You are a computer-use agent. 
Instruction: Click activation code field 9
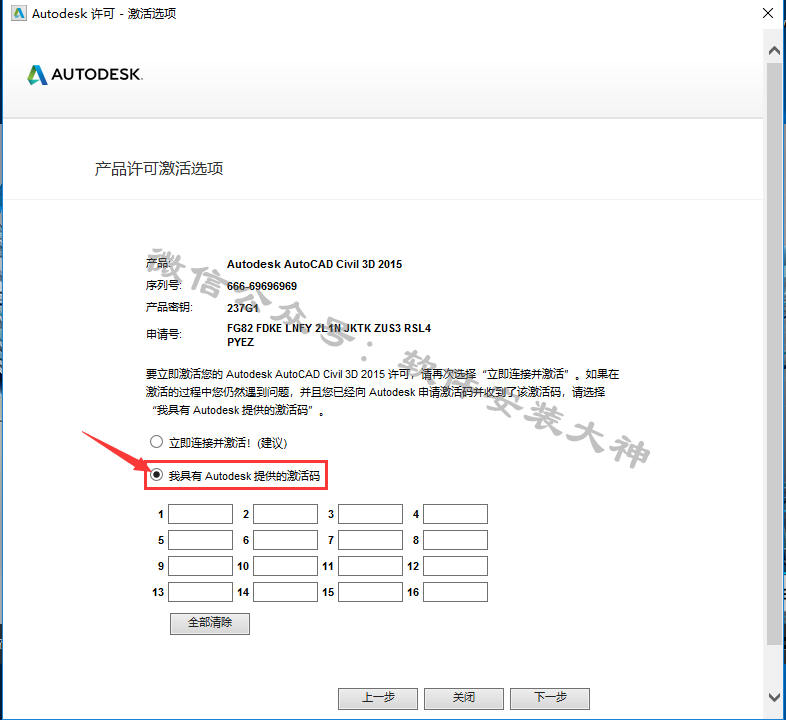[x=201, y=566]
